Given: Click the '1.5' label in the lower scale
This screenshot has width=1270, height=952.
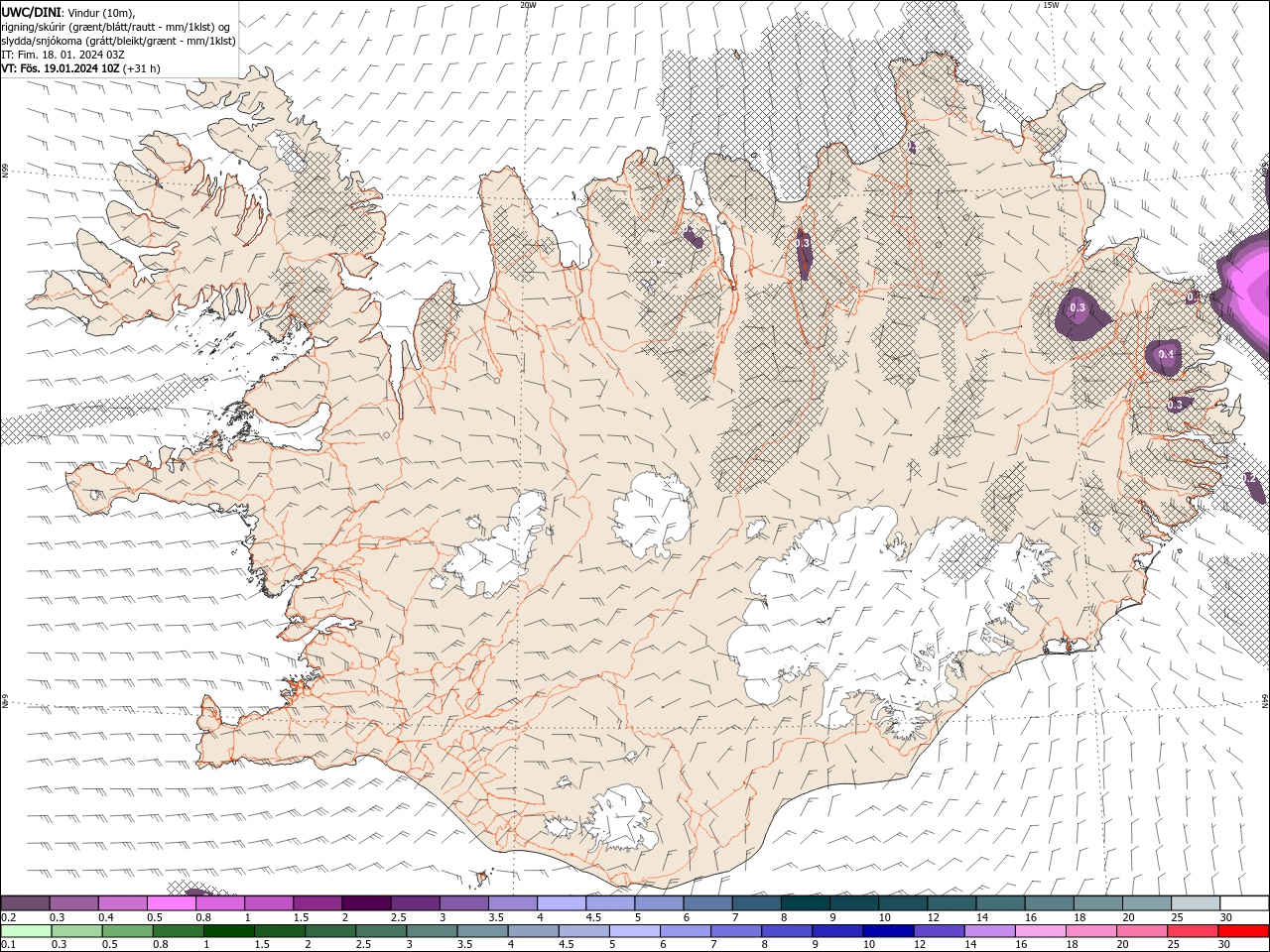Looking at the screenshot, I should point(263,945).
